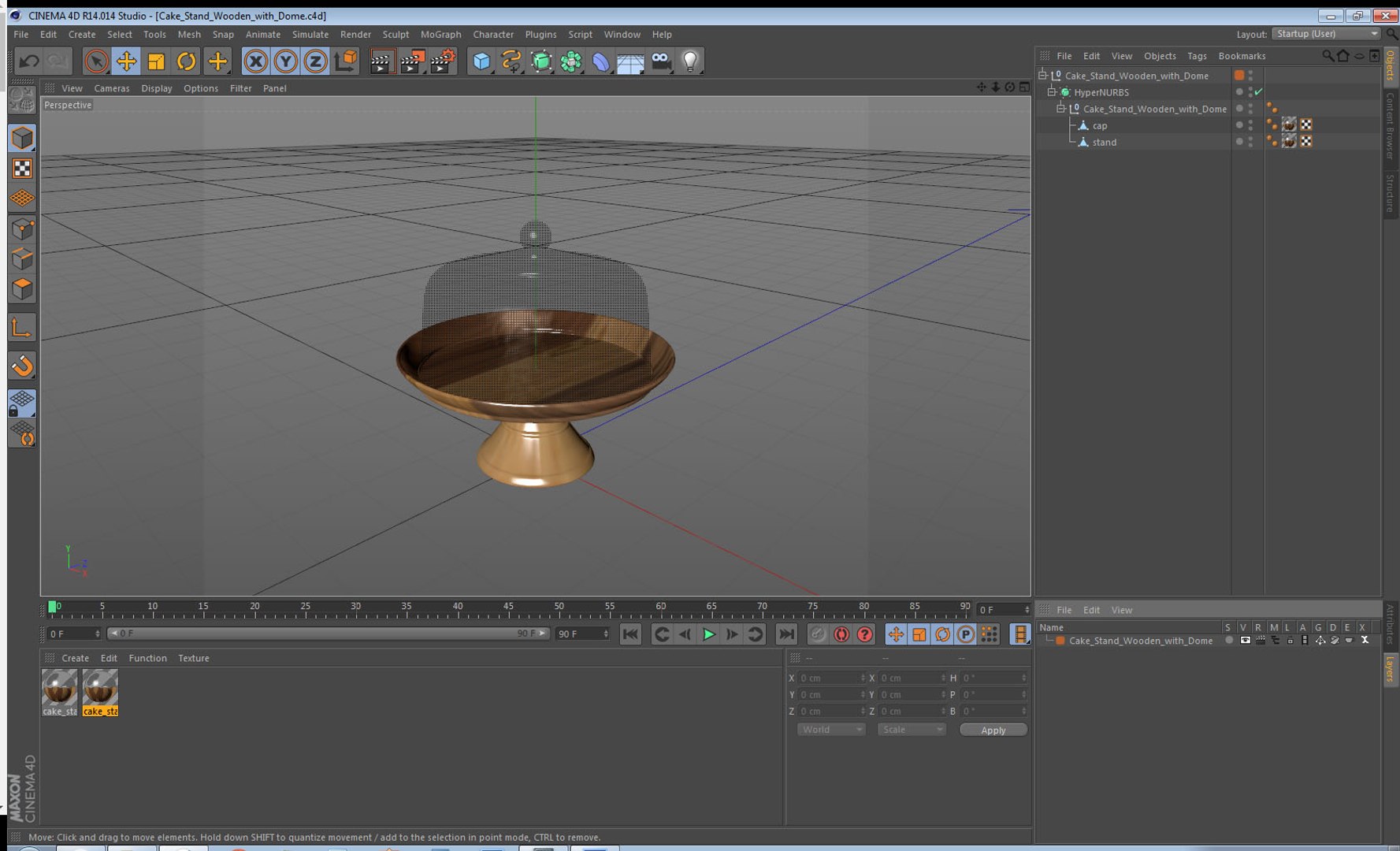
Task: Add a camera object
Action: tap(660, 61)
